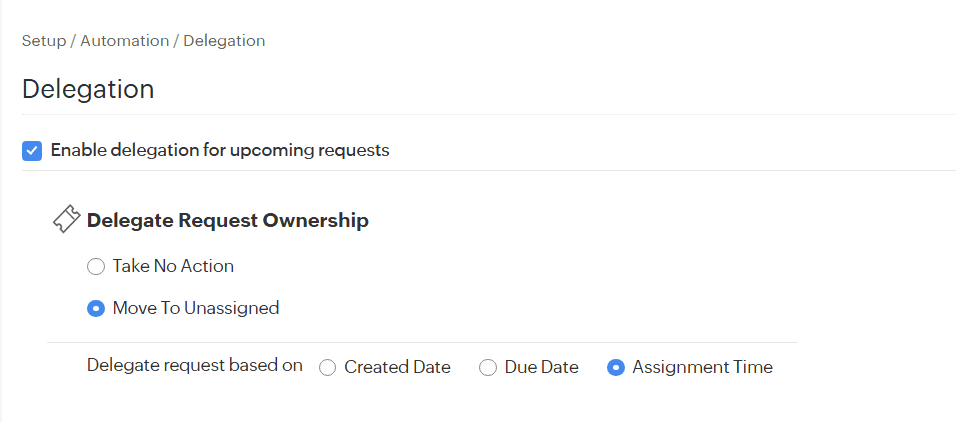
Task: Click the 'Assignment Time' option label
Action: click(702, 368)
